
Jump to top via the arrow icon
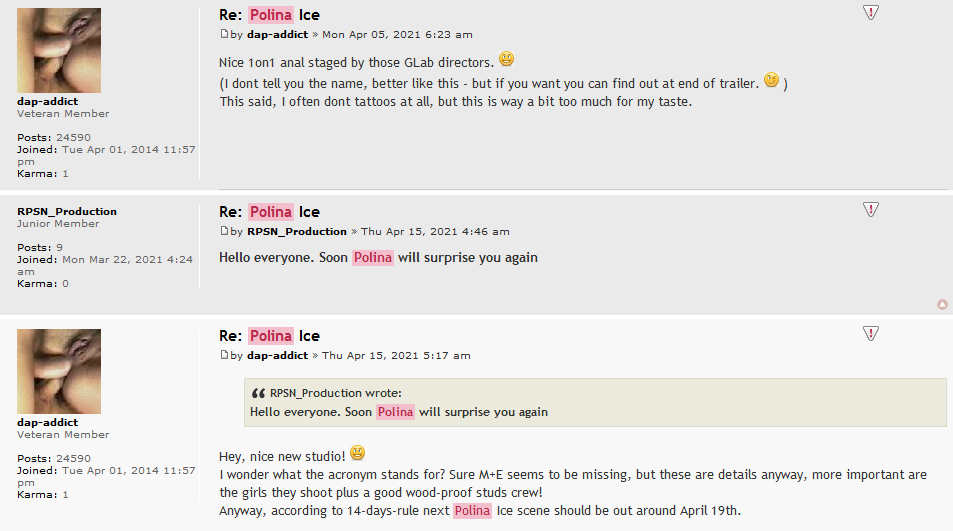click(942, 304)
